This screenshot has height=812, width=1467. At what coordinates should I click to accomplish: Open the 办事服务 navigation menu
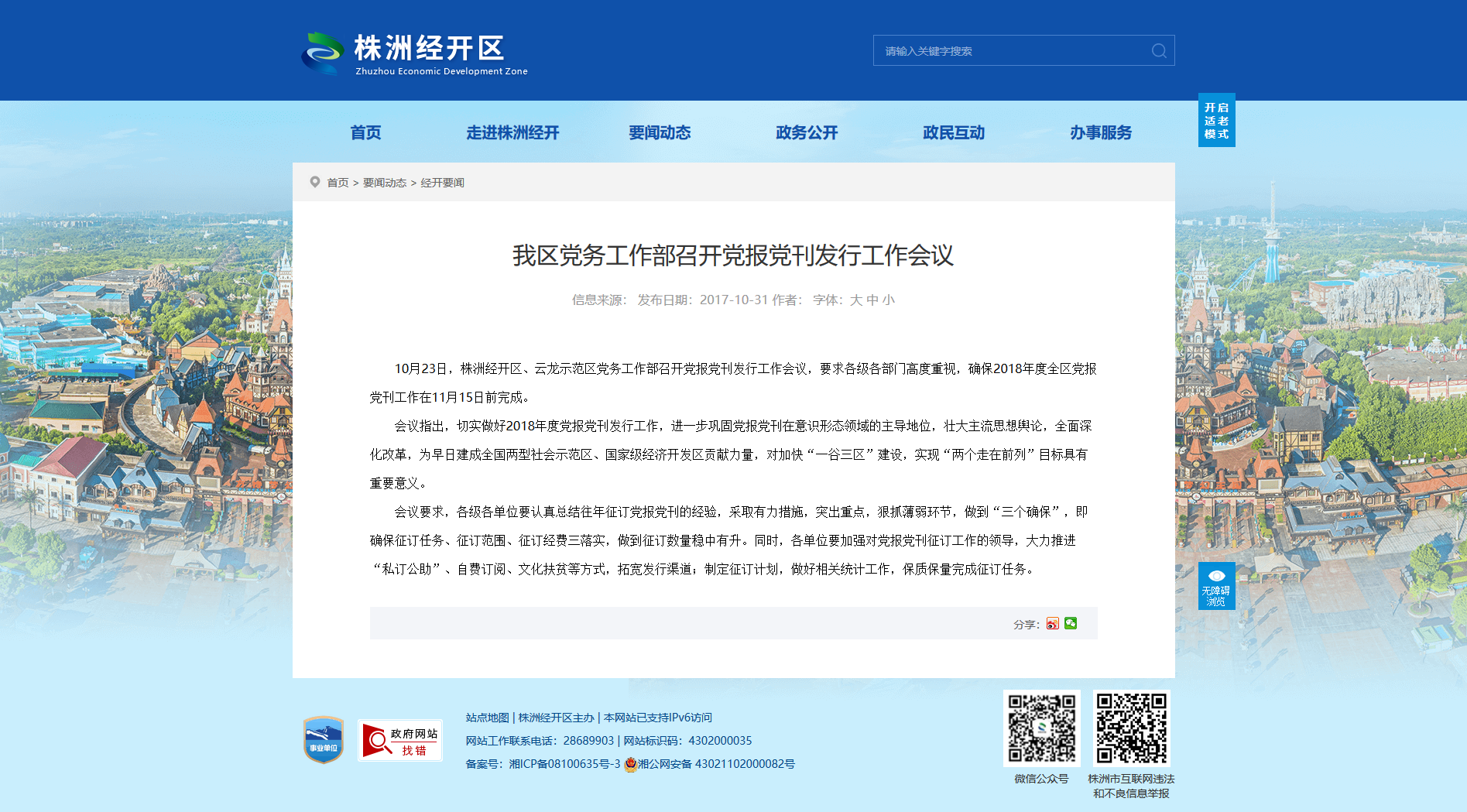click(x=1101, y=132)
